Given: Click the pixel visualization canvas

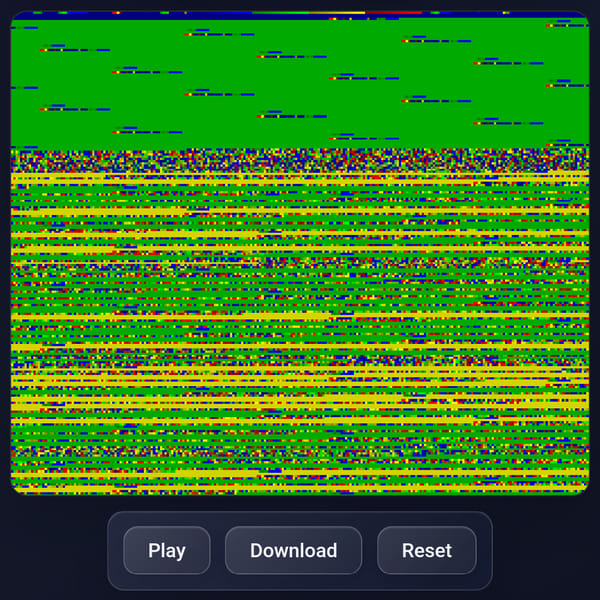Looking at the screenshot, I should 300,253.
